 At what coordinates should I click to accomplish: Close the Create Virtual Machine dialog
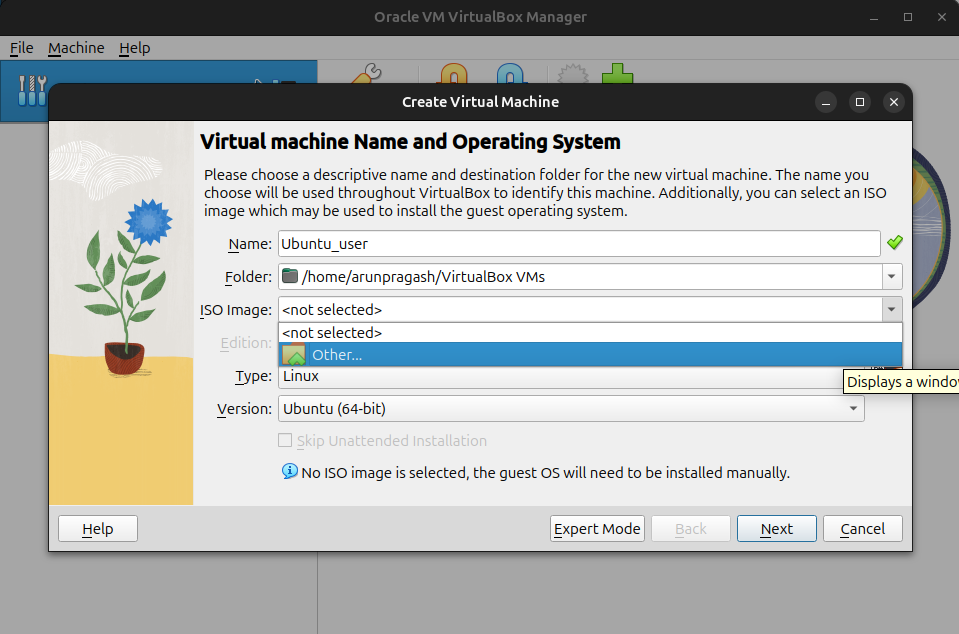pos(894,102)
